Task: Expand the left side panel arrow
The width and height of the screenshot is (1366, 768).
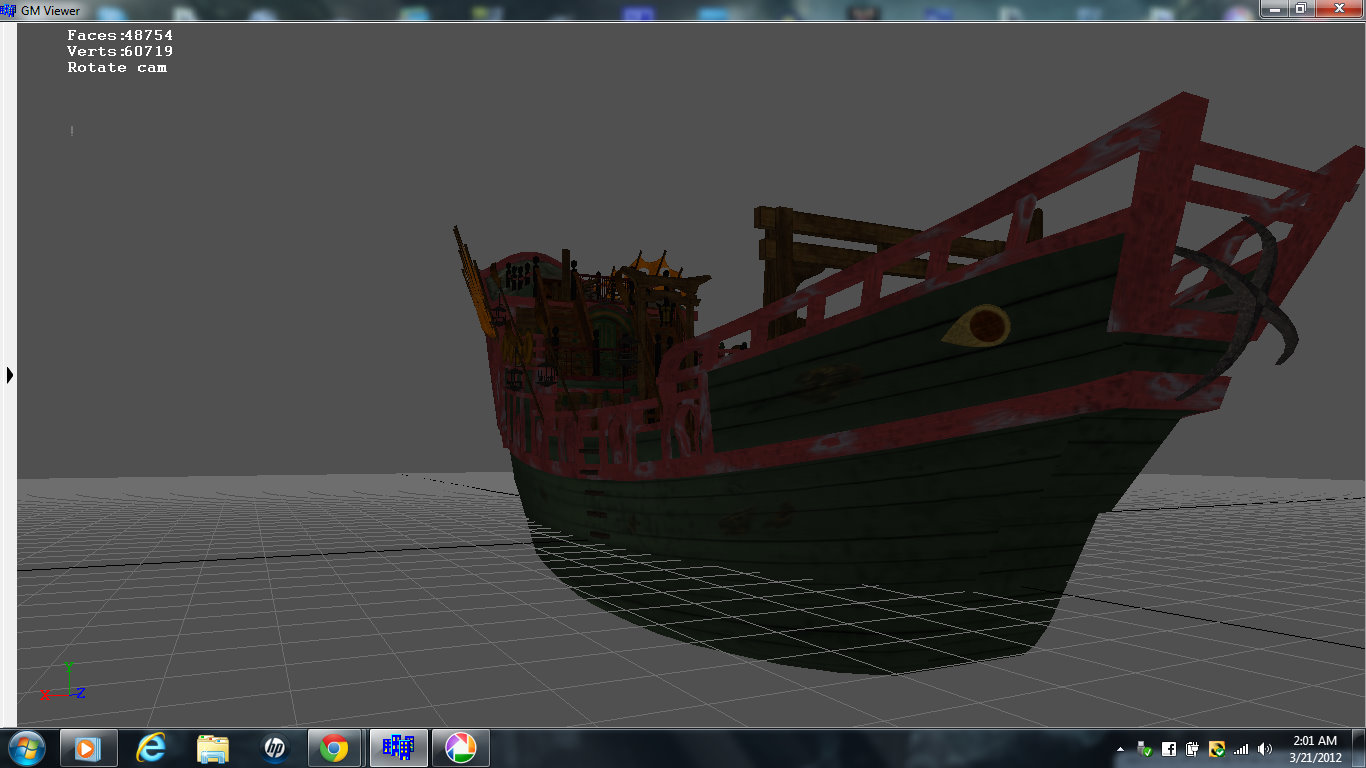Action: coord(10,375)
